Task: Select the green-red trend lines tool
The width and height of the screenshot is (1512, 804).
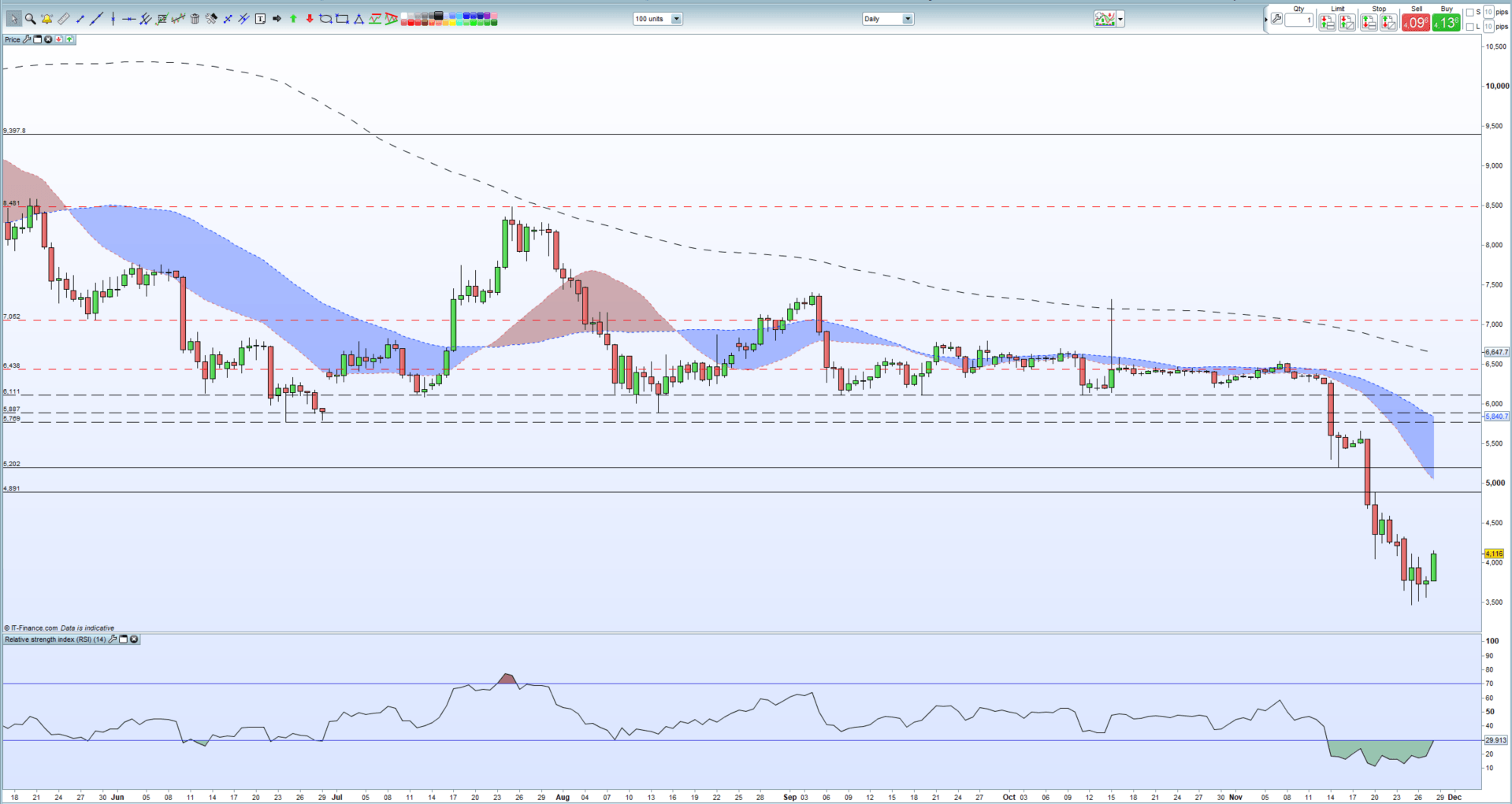Action: pos(375,19)
